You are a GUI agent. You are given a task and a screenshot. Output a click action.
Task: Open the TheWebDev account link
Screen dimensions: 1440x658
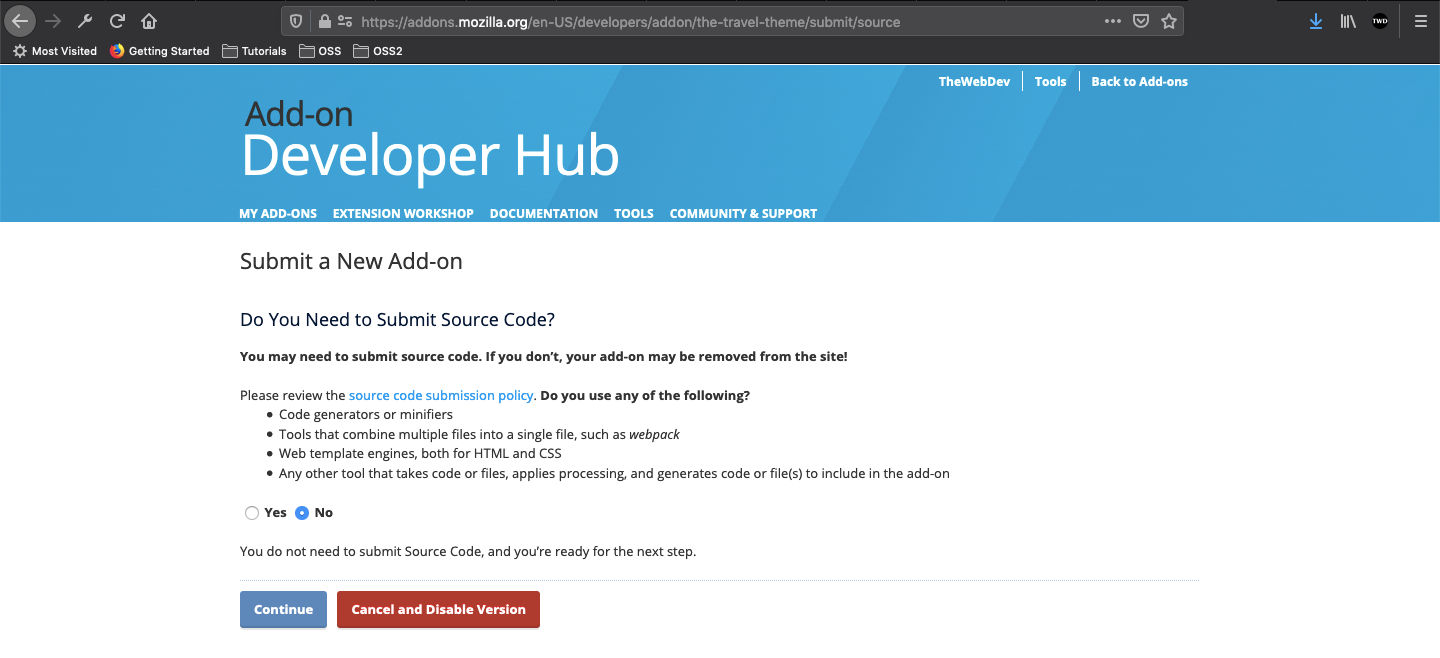click(x=974, y=82)
